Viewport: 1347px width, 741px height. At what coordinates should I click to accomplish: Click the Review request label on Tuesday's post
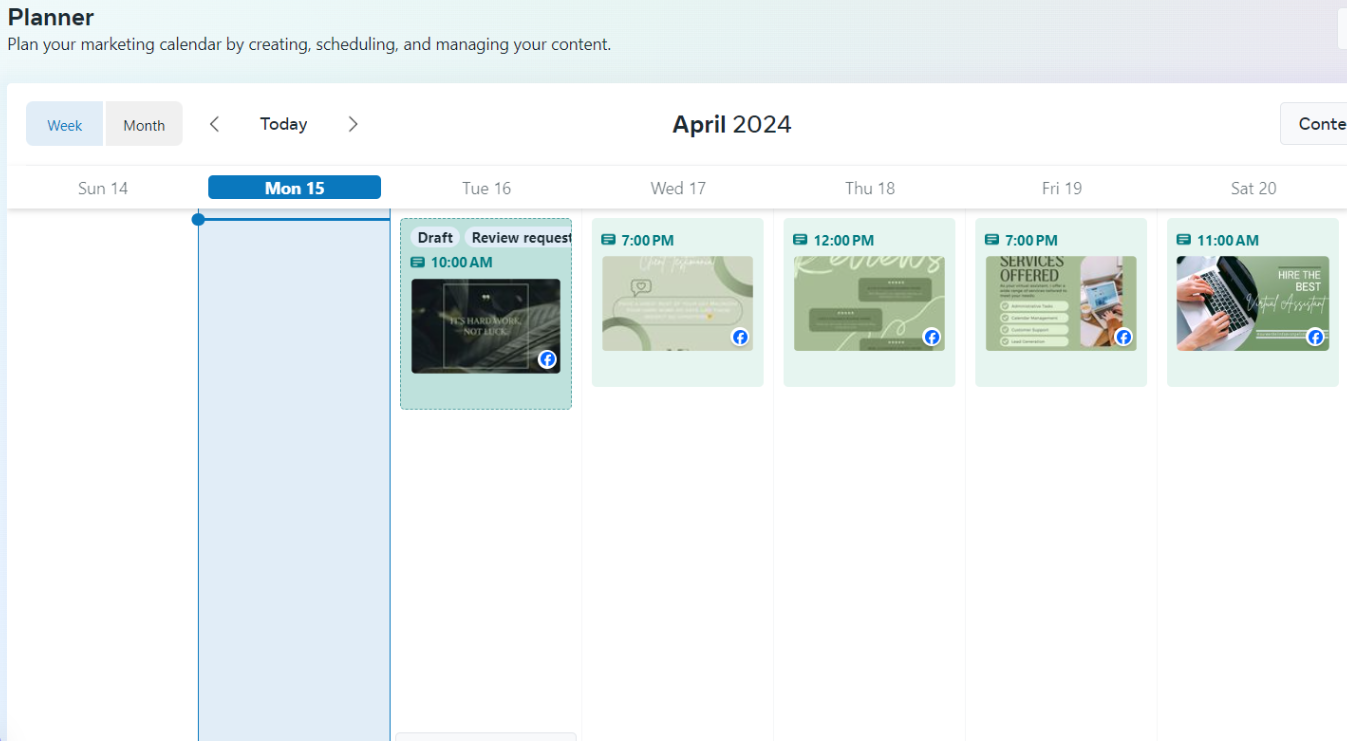pos(519,238)
